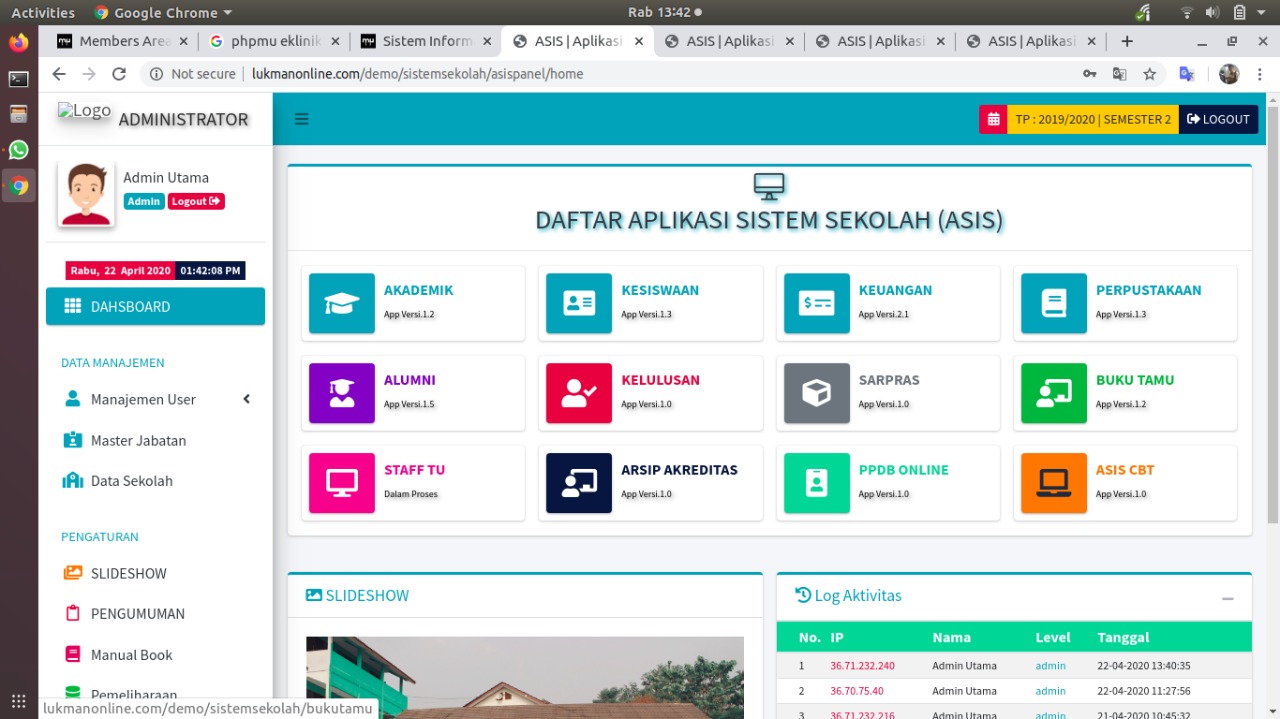Select Master Jabatan in the sidebar
The height and width of the screenshot is (719, 1280).
point(133,440)
